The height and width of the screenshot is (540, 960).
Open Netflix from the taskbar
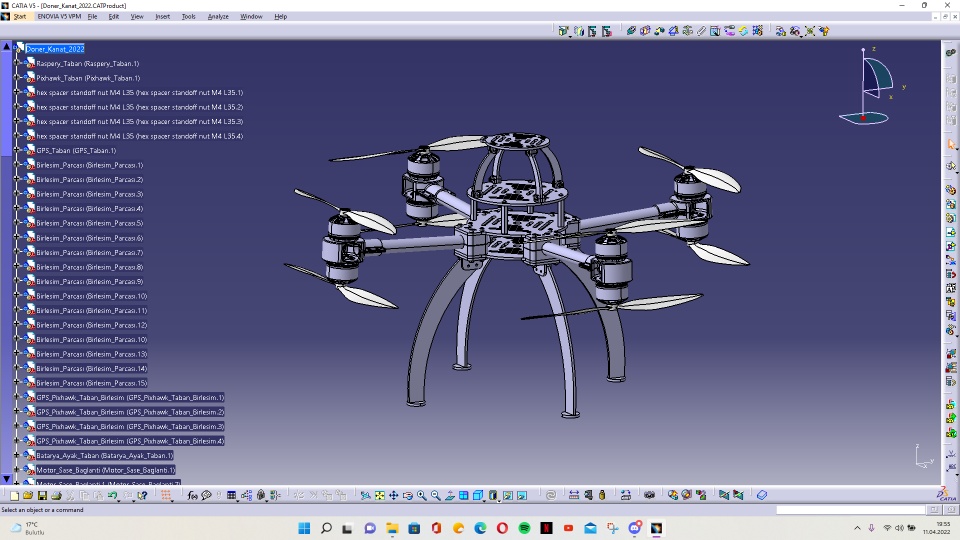point(547,528)
